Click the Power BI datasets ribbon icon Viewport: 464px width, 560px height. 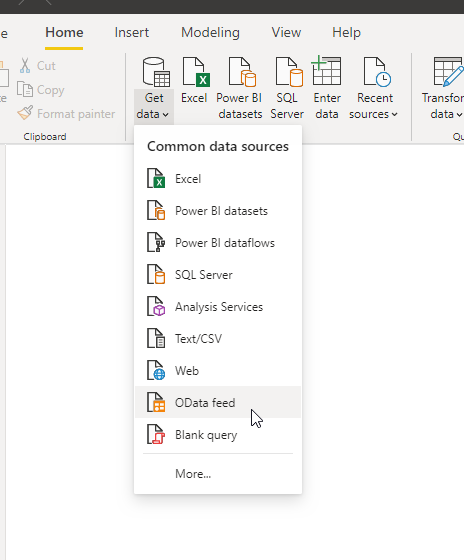pos(242,72)
